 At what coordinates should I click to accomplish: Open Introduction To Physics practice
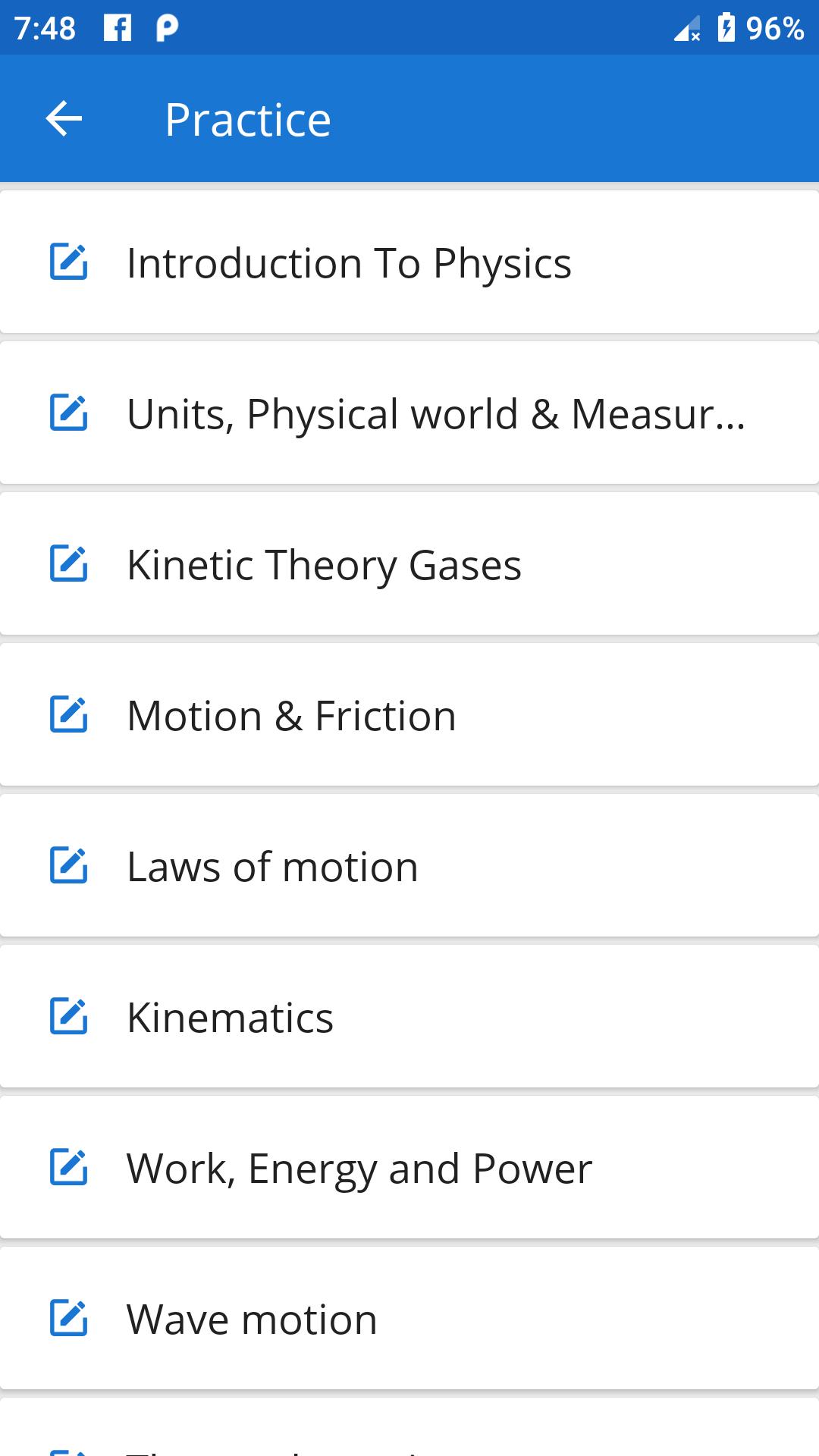coord(349,263)
